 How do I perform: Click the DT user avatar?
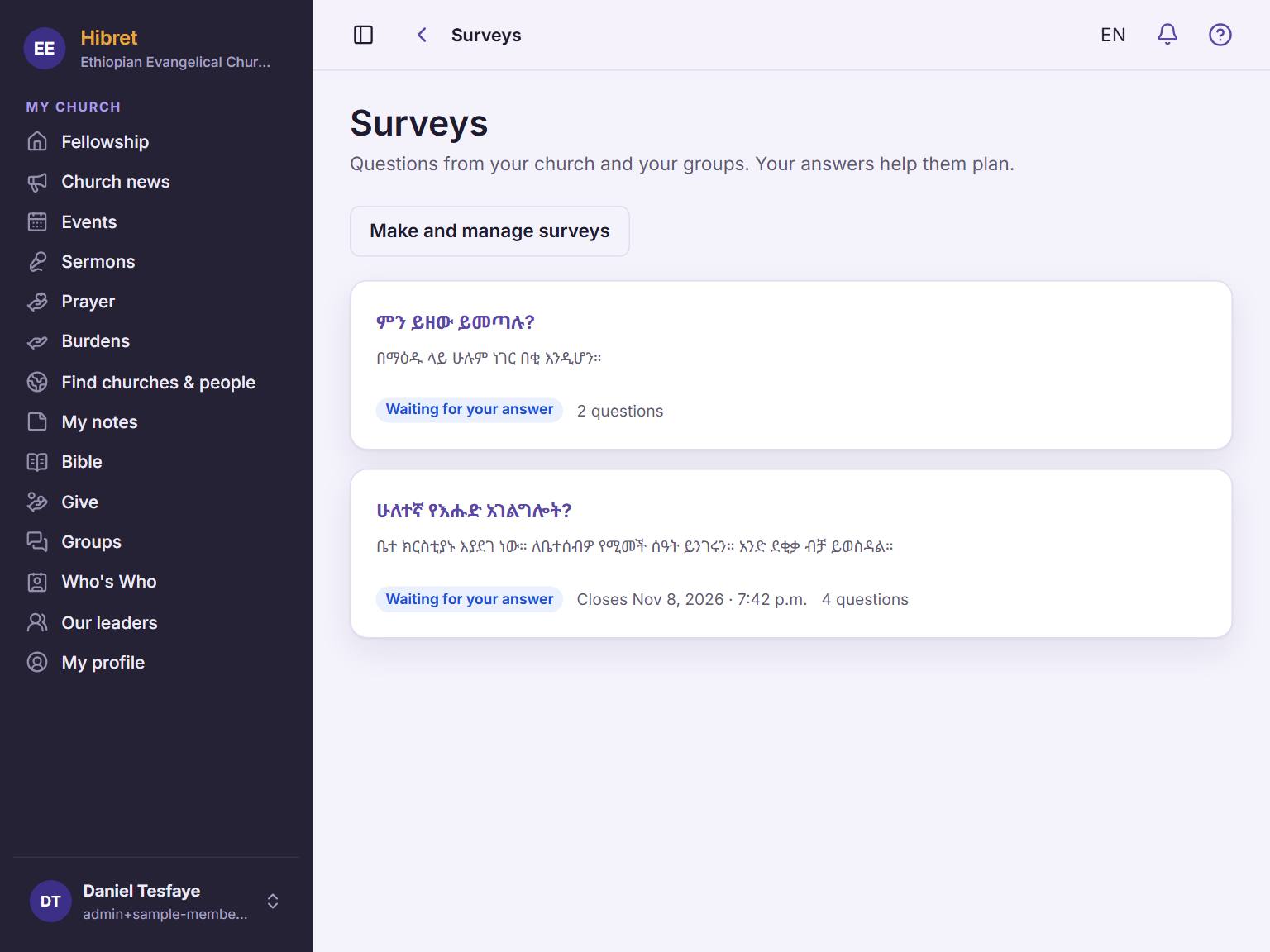point(50,902)
